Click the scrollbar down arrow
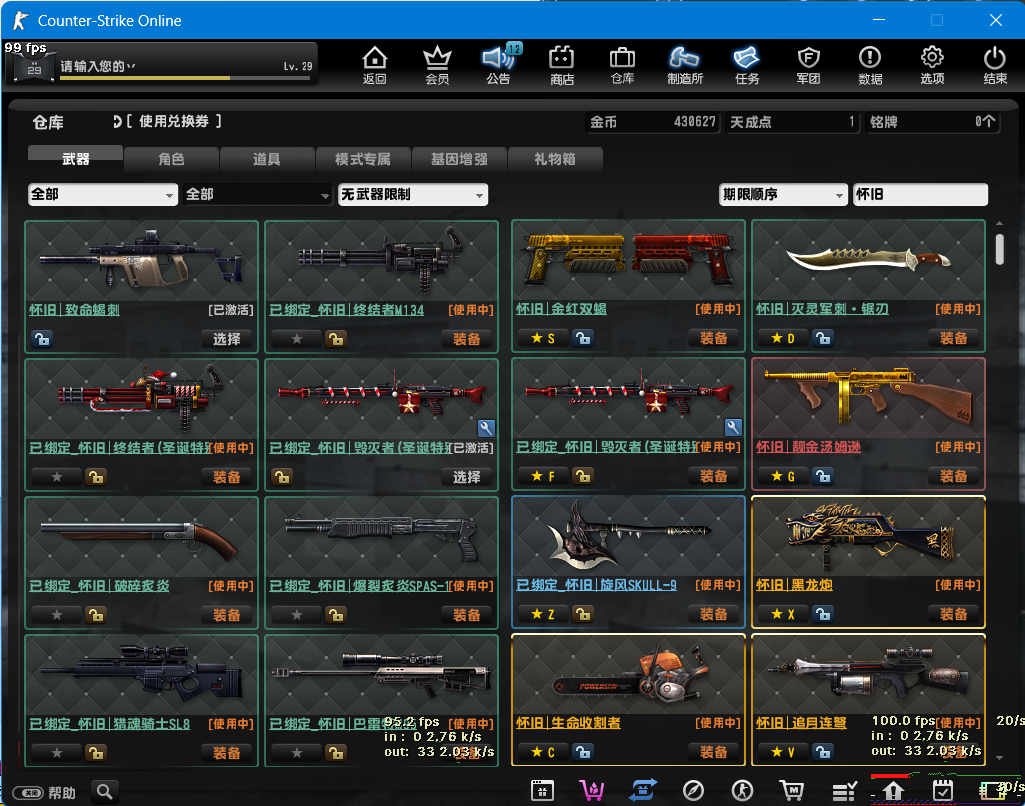The width and height of the screenshot is (1025, 806). pos(1000,758)
